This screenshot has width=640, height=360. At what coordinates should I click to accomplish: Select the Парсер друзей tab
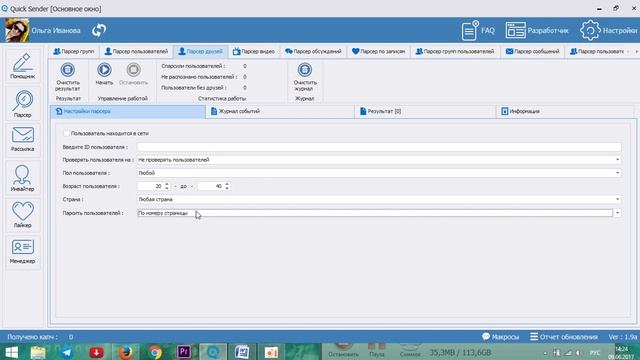(200, 51)
